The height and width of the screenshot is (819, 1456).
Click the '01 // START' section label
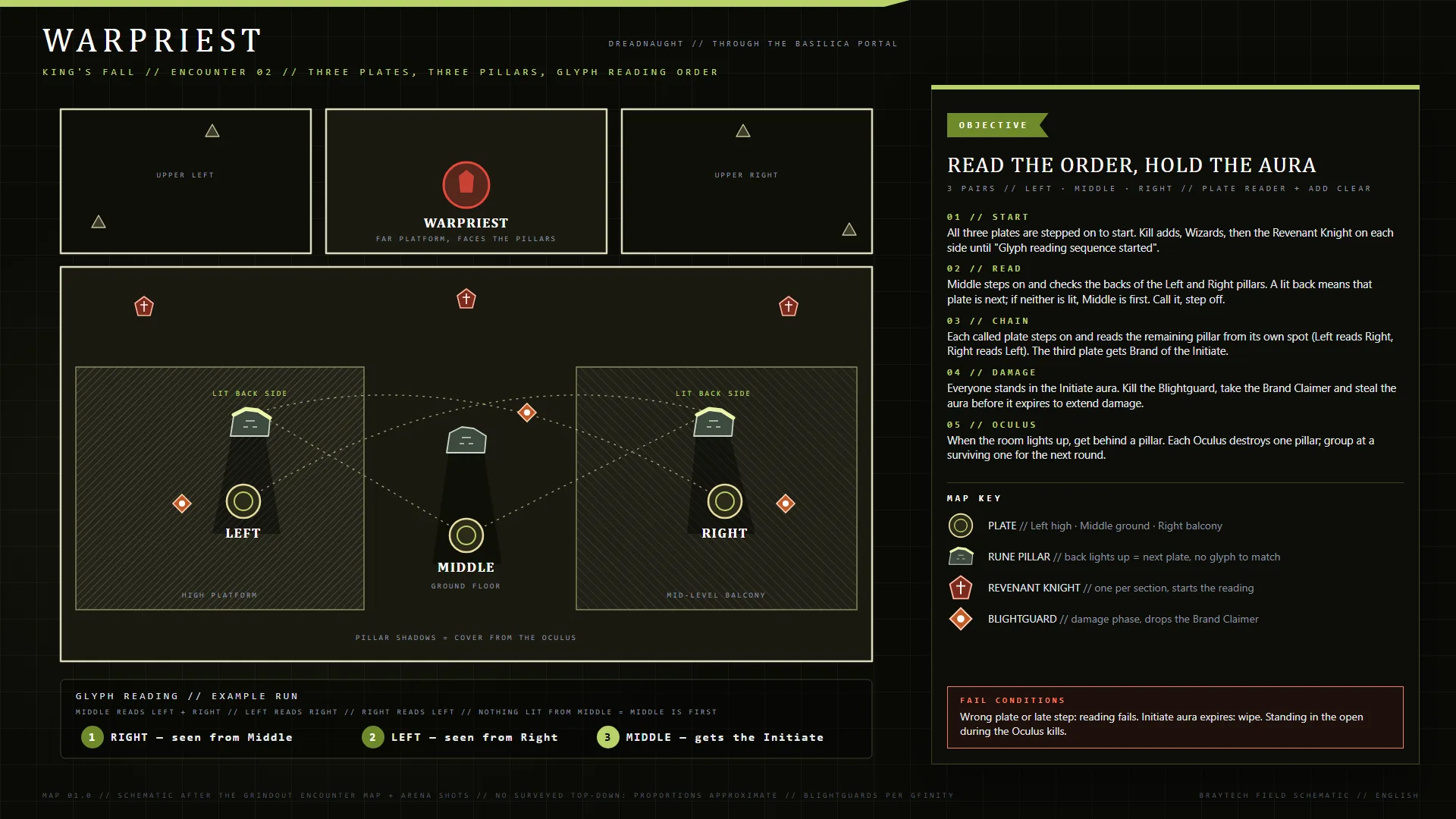(987, 217)
